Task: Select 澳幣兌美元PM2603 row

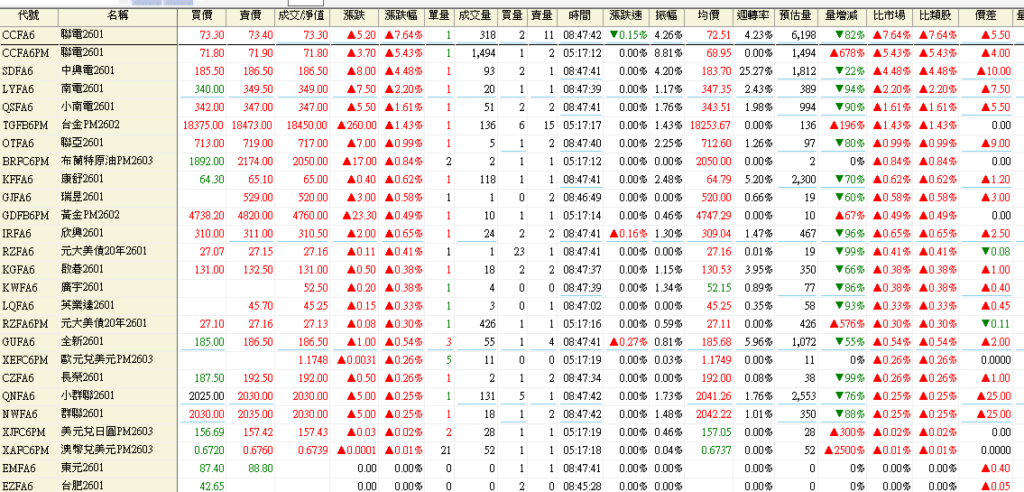Action: coord(106,448)
